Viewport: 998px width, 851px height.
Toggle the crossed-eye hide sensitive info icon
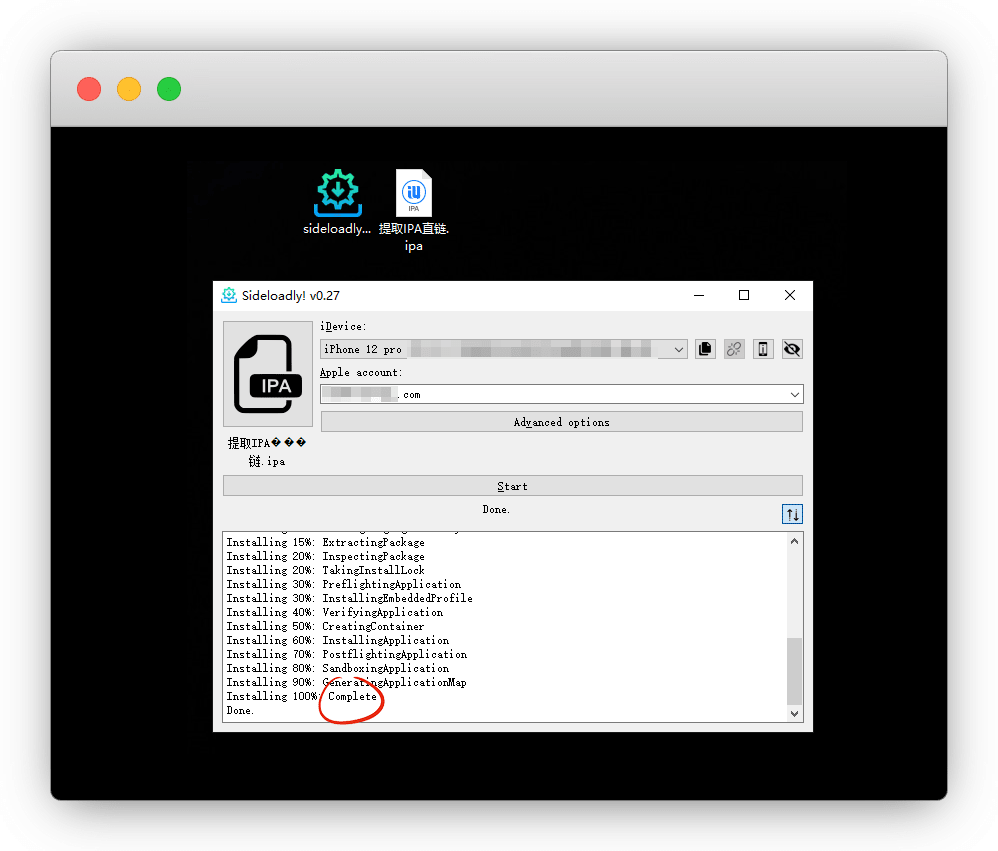click(x=792, y=349)
